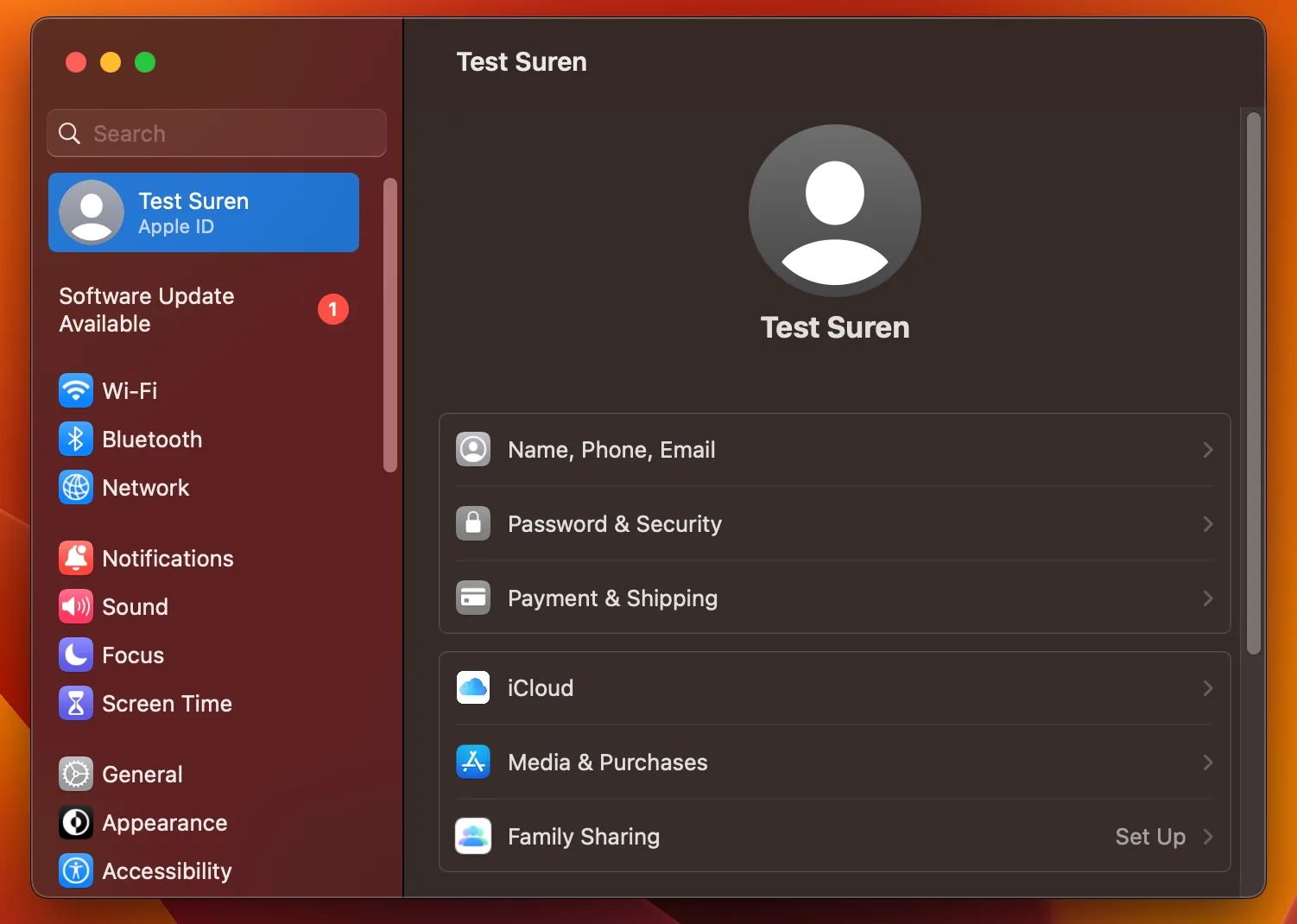Click the Notifications bell icon
The width and height of the screenshot is (1297, 924).
coord(76,557)
